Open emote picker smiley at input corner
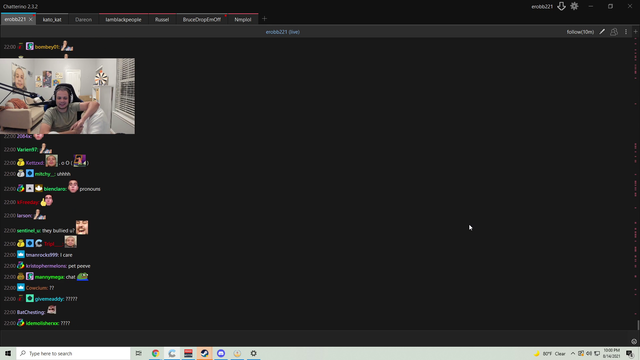This screenshot has height=360, width=640. [x=634, y=341]
